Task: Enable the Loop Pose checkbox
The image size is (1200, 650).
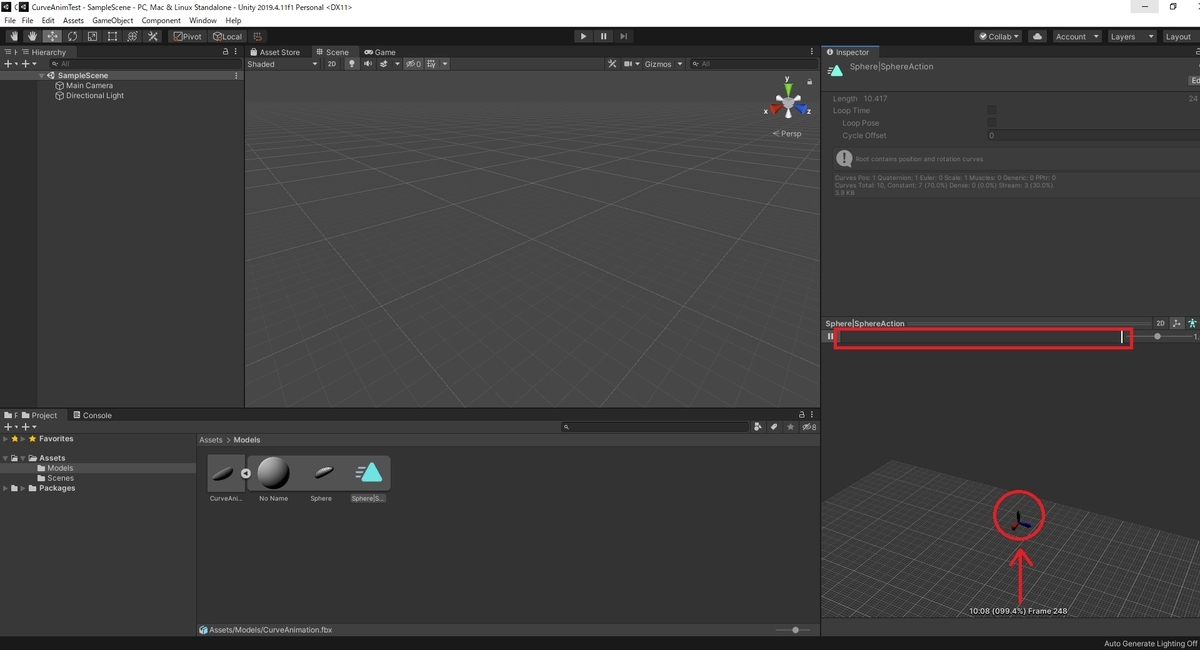Action: 992,123
